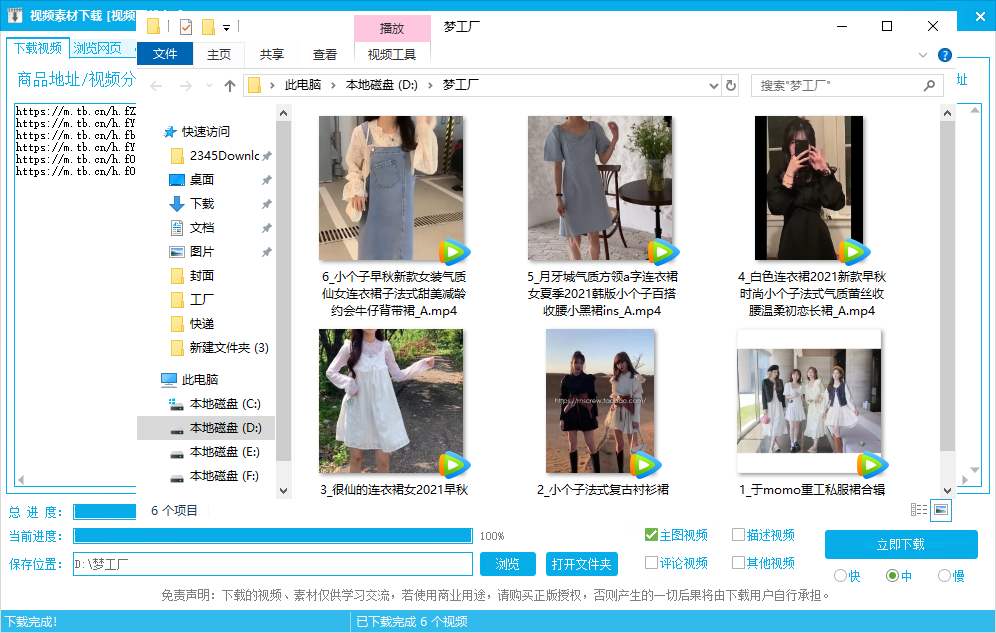Select local disk (E:) in navigation pane

pyautogui.click(x=224, y=452)
